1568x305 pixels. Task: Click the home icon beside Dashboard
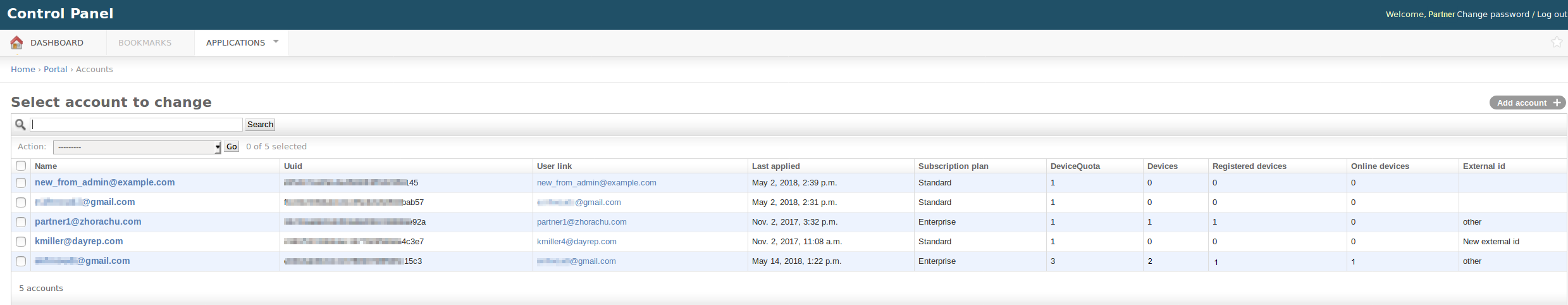(16, 42)
